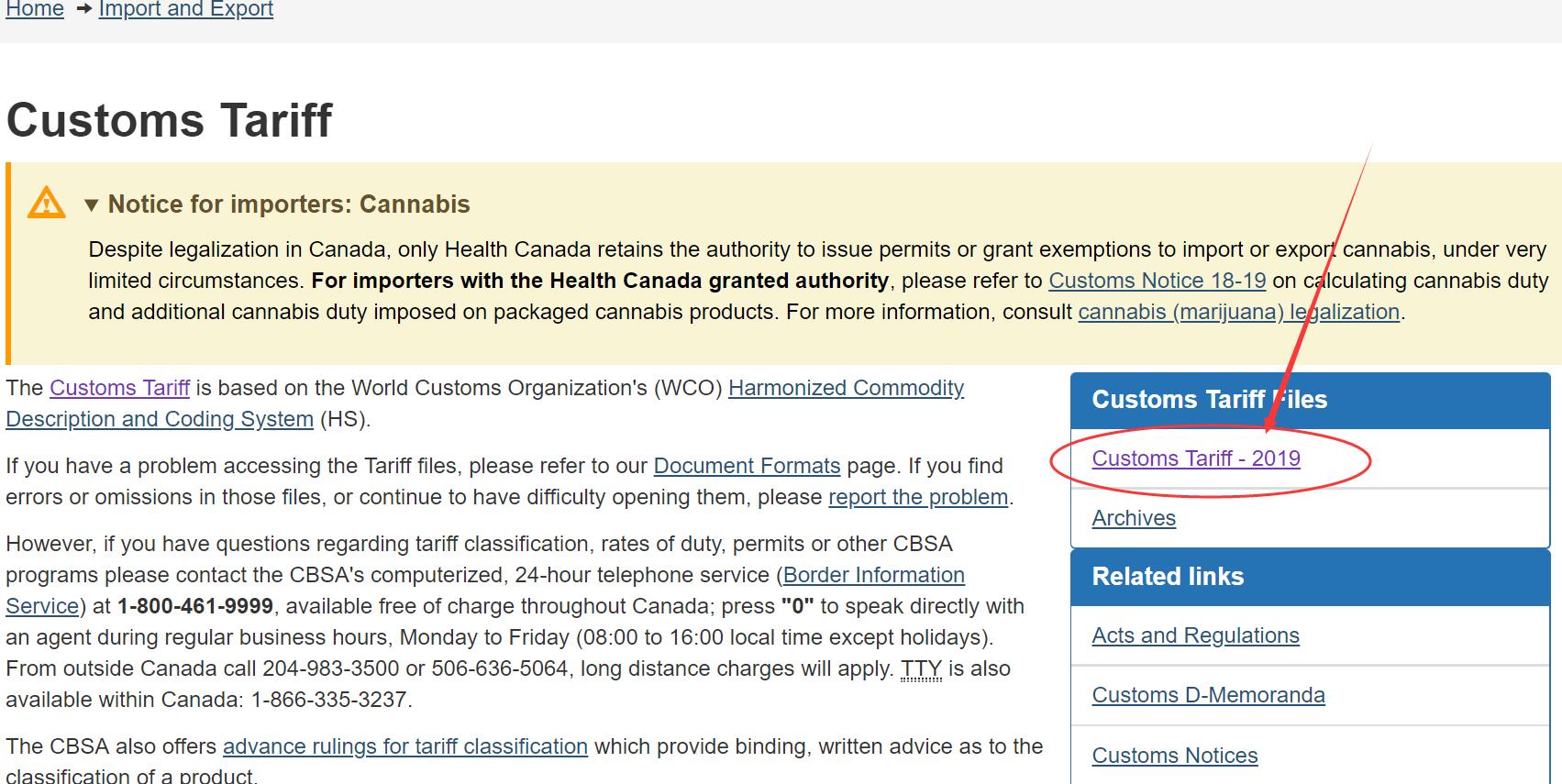The height and width of the screenshot is (784, 1562).
Task: Open the Document Formats page link
Action: point(747,466)
